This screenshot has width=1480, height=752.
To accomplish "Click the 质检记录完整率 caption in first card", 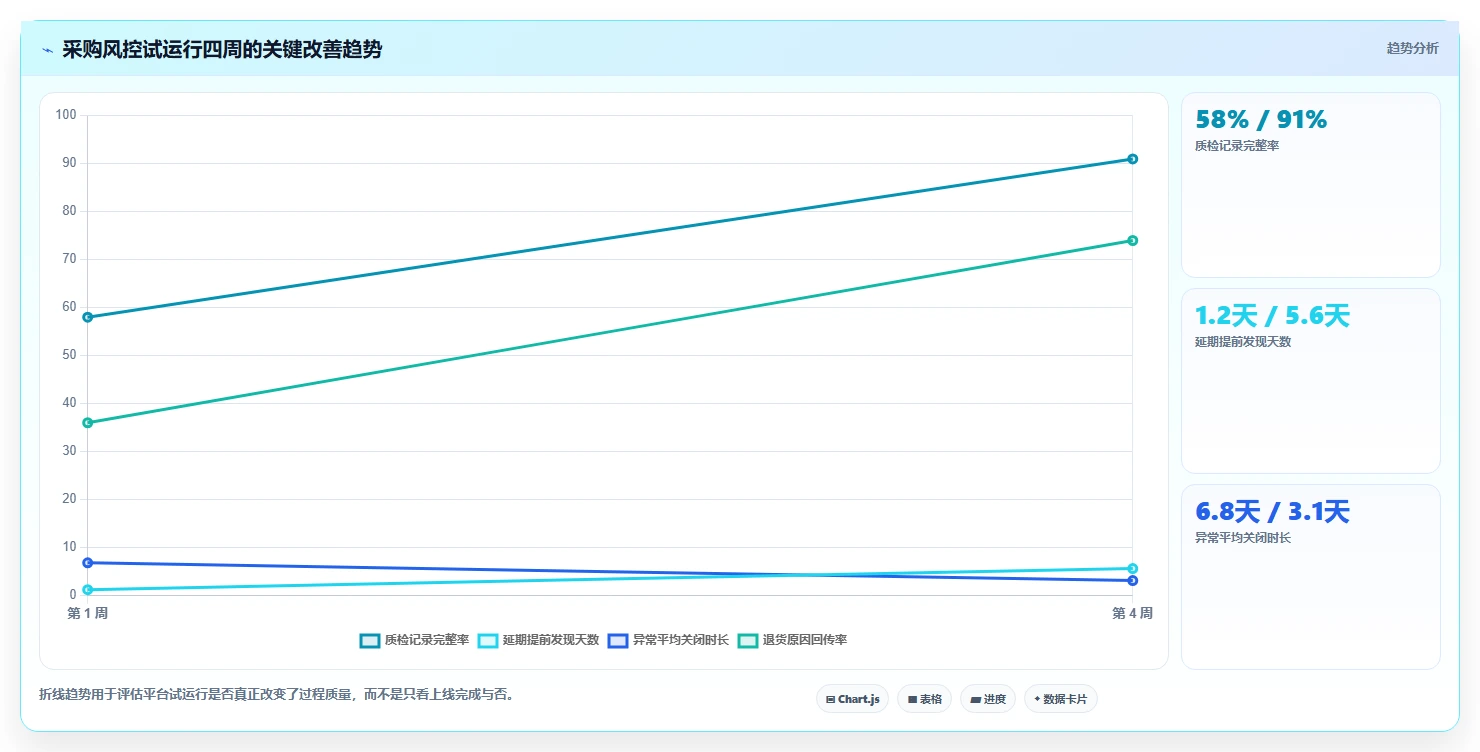I will point(1237,146).
